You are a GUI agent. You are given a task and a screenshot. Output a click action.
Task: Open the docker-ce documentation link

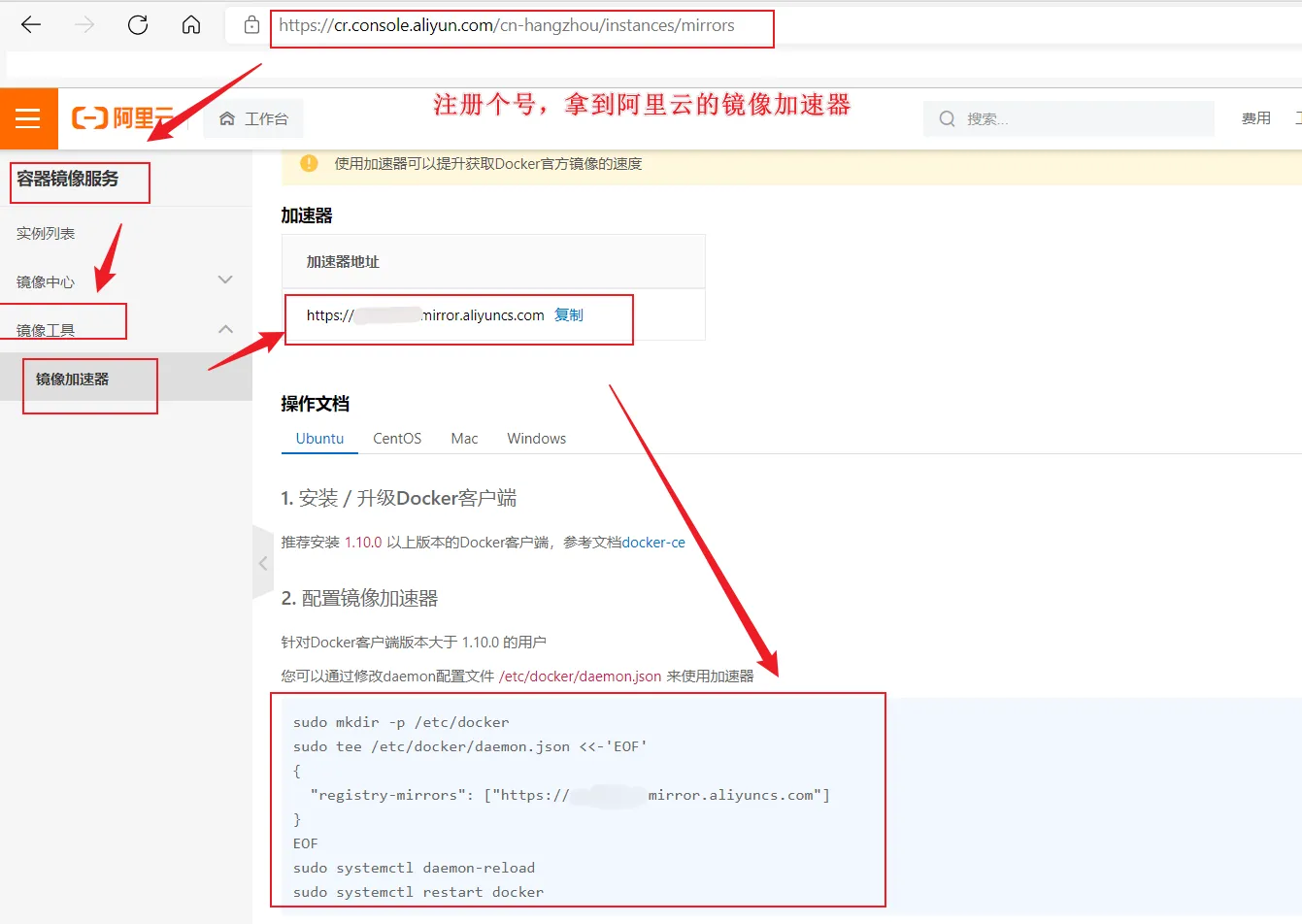pos(653,543)
